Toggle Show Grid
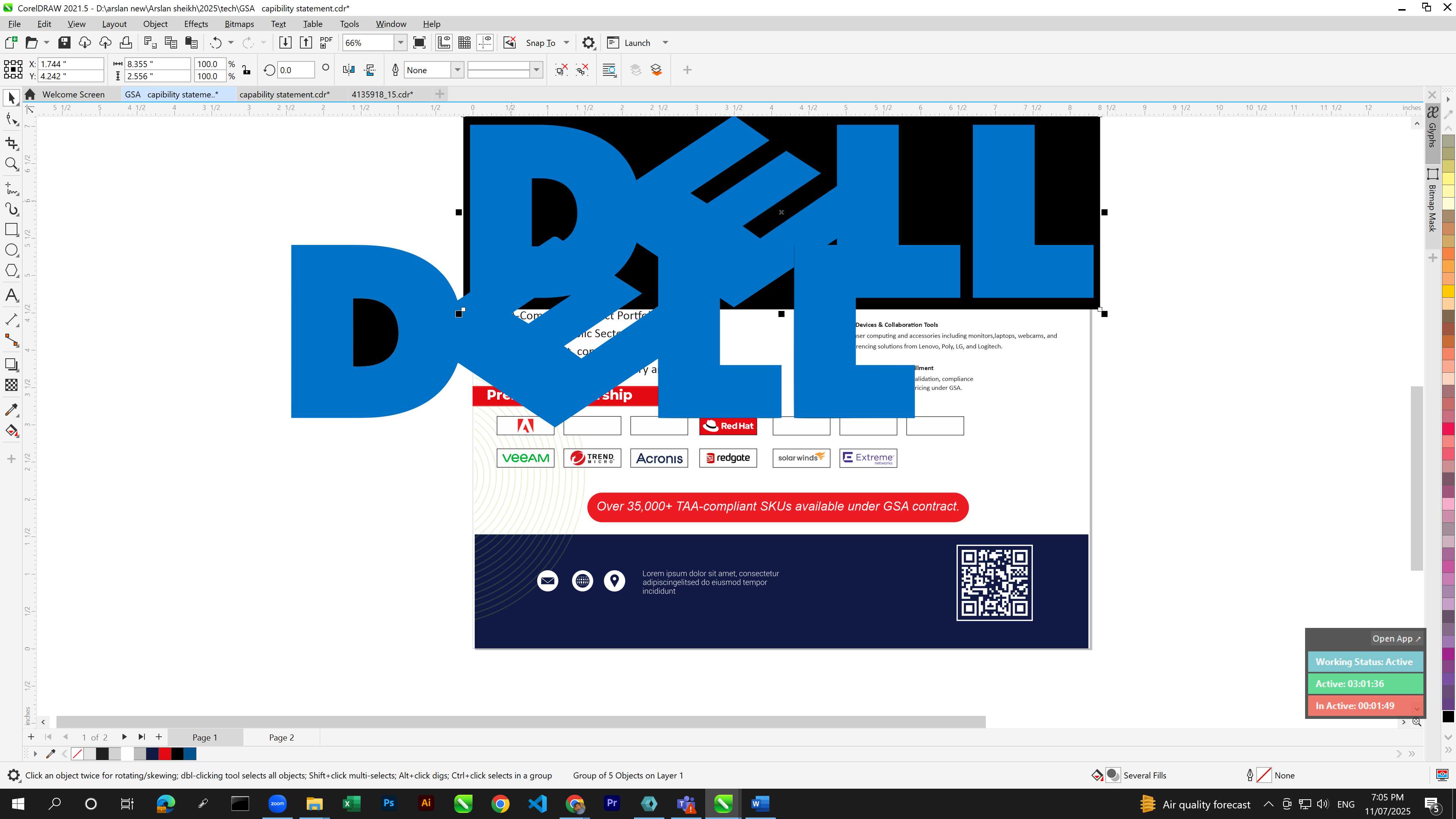 pyautogui.click(x=464, y=42)
